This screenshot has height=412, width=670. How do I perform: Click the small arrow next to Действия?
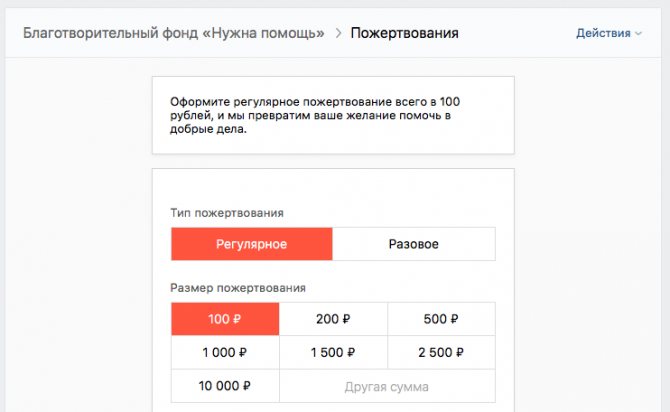tap(639, 34)
